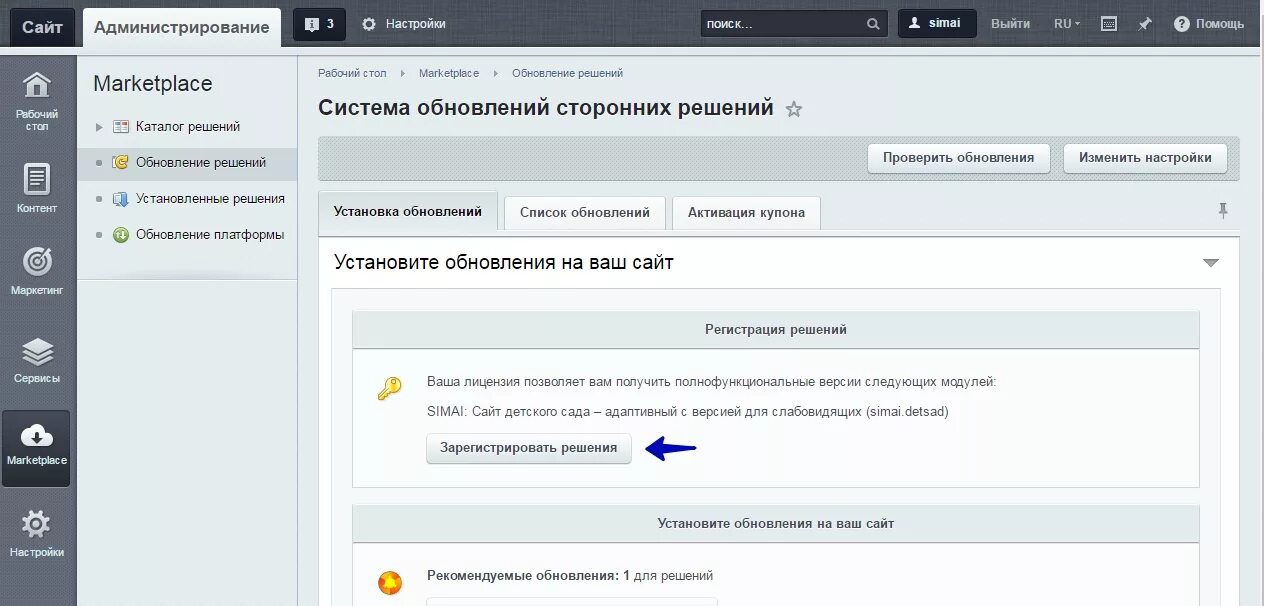Screen dimensions: 1264x606
Task: Open the Marketplace sidebar section
Action: tap(37, 447)
